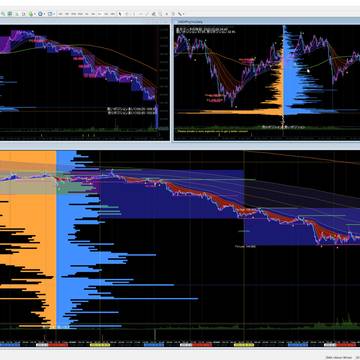Image resolution: width=360 pixels, height=360 pixels.
Task: Select the vertical line drawing tool
Action: (134, 14)
